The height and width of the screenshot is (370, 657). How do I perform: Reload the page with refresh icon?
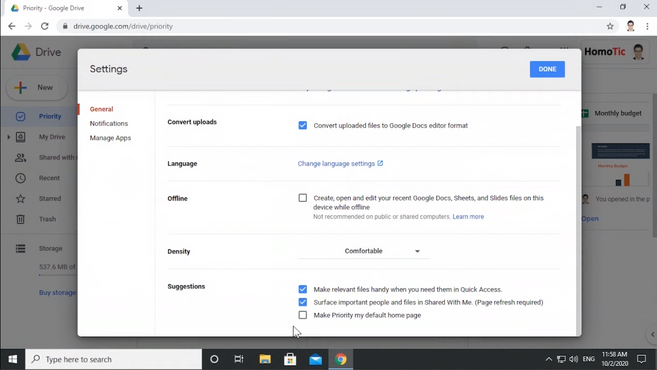coord(45,26)
